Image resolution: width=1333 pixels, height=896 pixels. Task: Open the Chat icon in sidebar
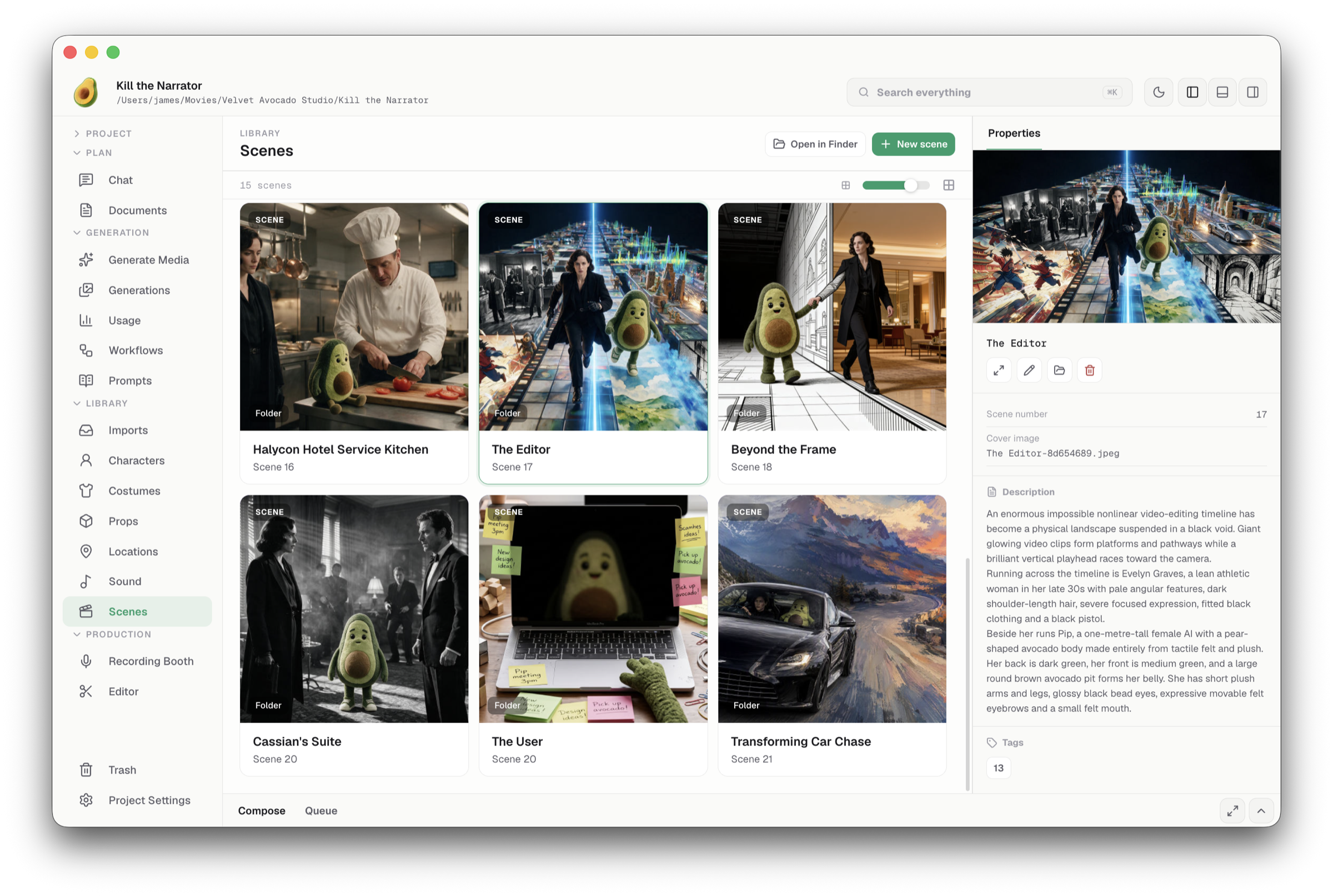(86, 180)
